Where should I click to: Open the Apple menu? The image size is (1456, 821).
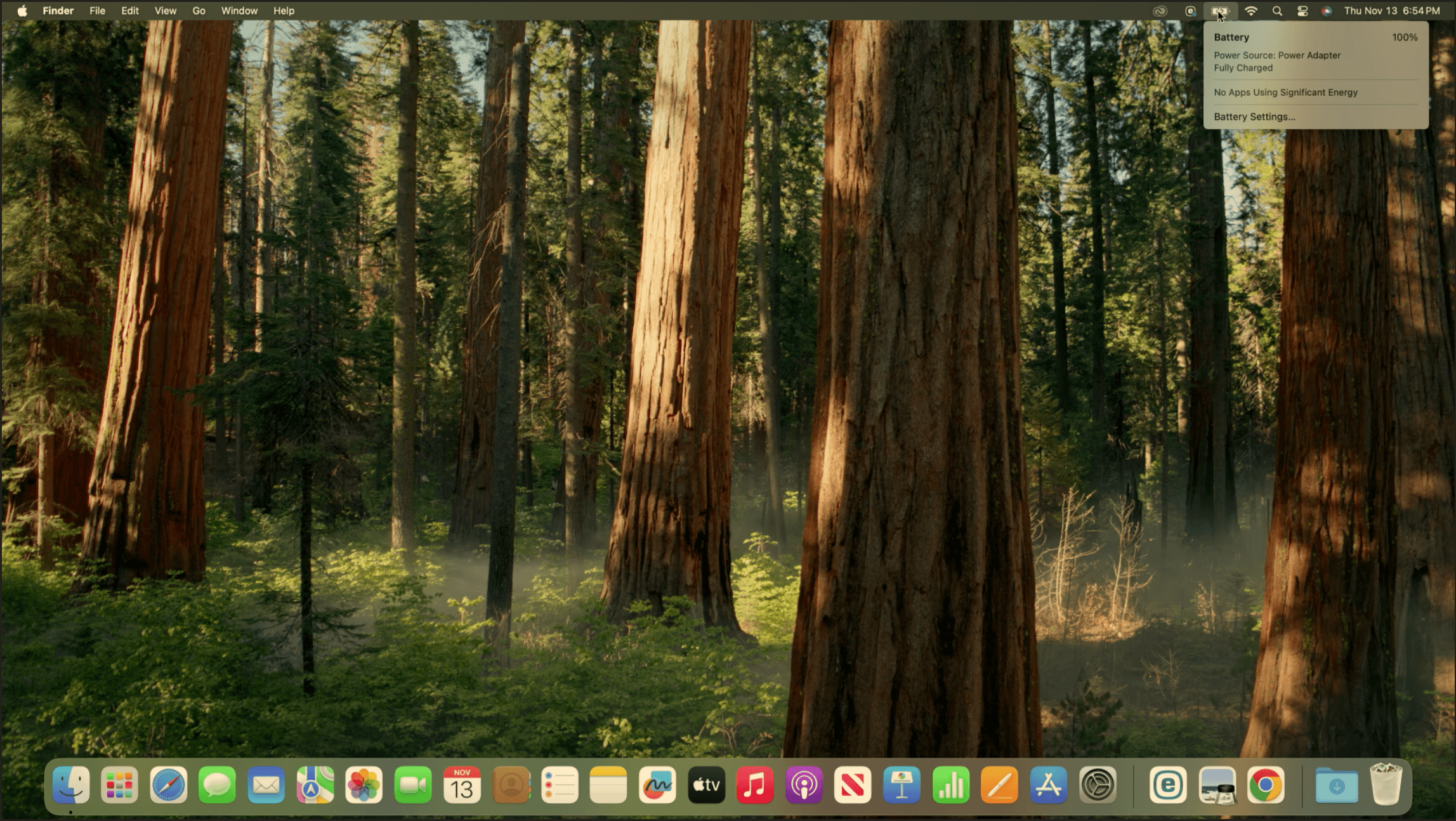pyautogui.click(x=22, y=11)
